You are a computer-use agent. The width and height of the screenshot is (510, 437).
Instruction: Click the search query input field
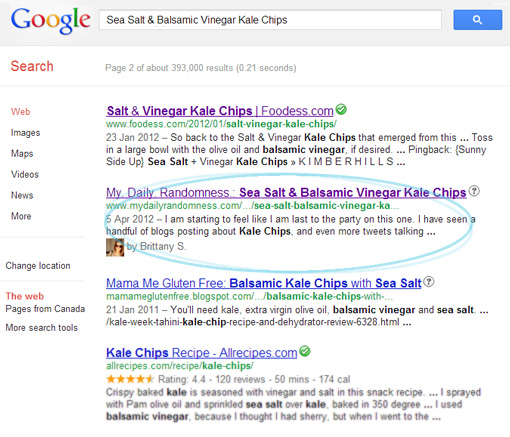270,20
